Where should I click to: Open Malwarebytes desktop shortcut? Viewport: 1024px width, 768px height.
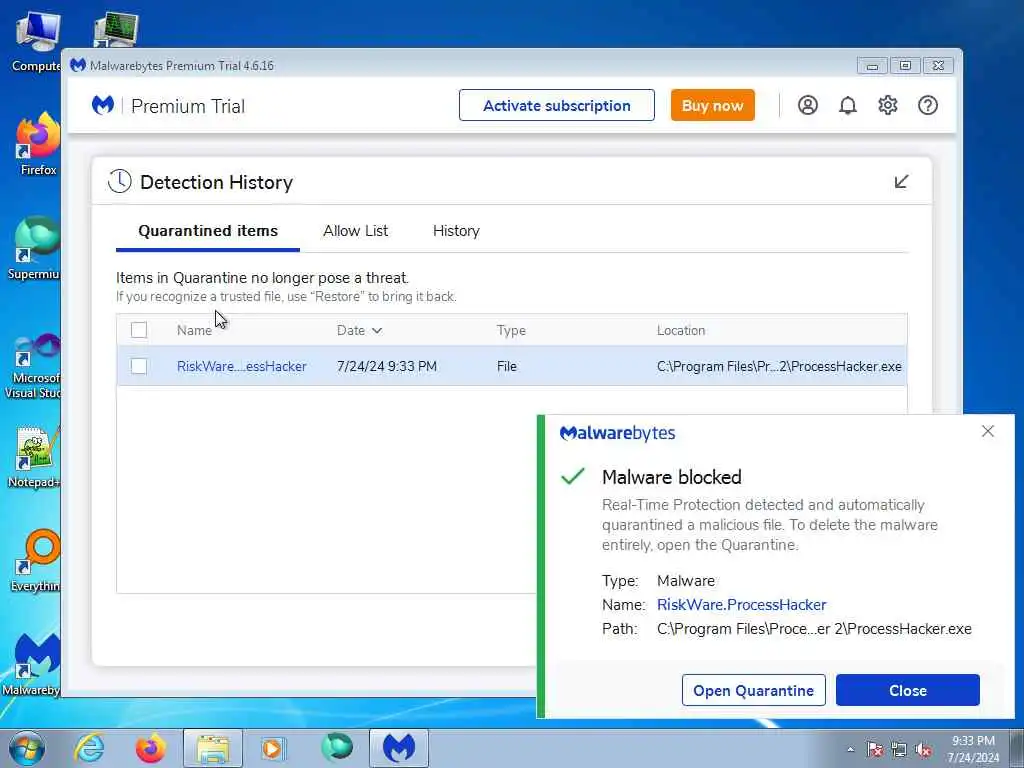[34, 665]
